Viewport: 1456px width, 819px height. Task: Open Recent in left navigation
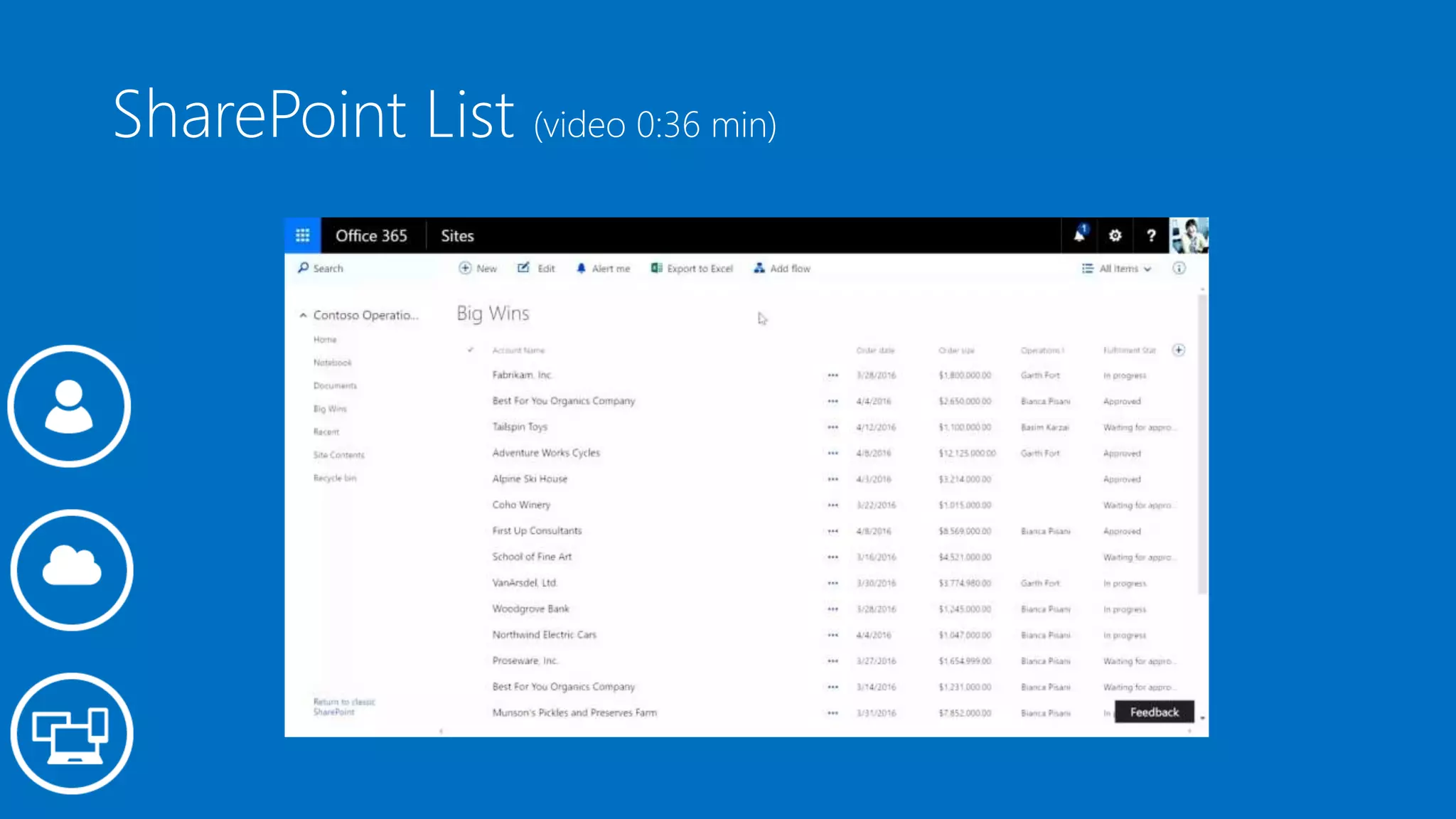326,432
